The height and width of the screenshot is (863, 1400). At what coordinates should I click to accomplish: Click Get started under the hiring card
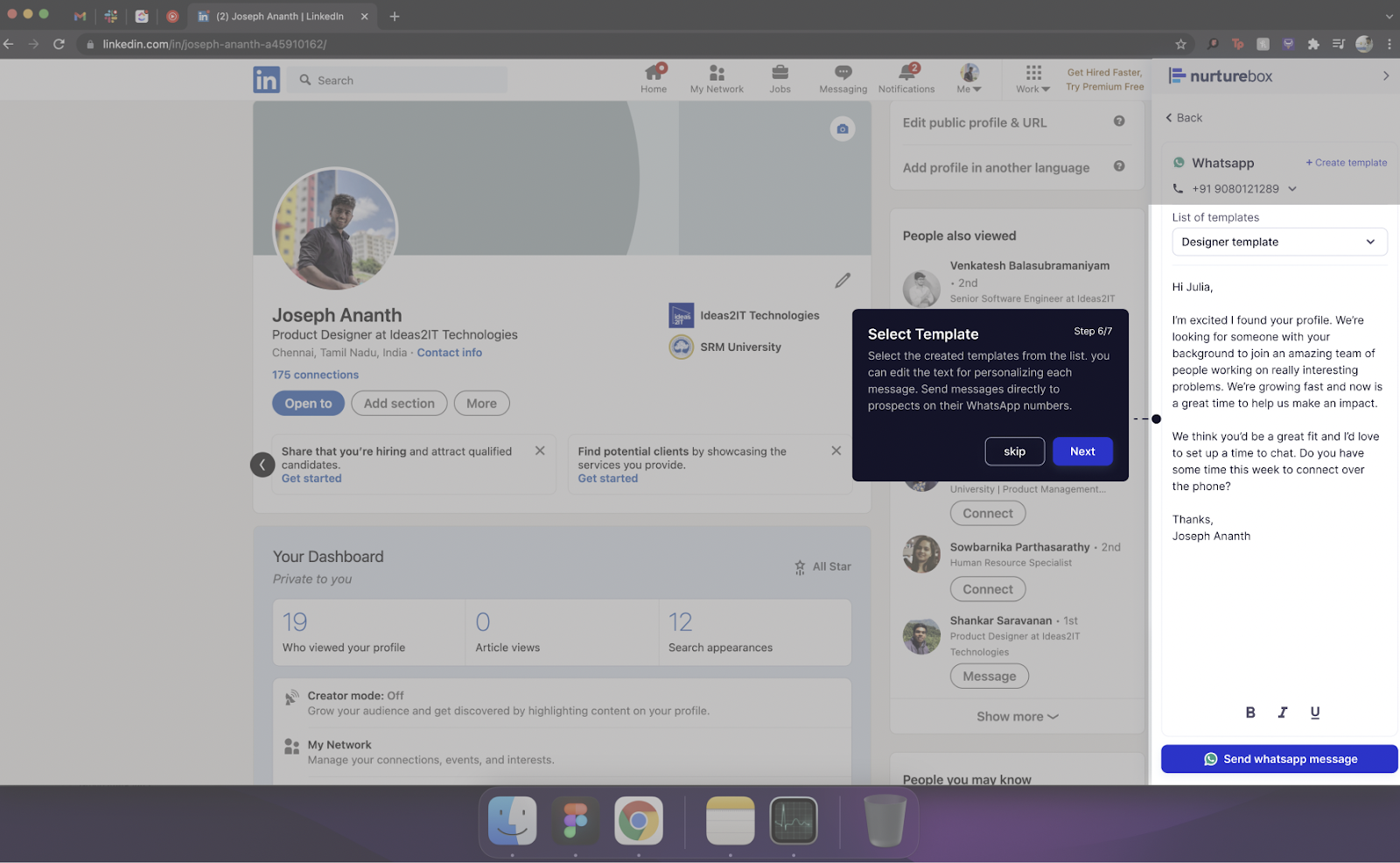click(311, 479)
